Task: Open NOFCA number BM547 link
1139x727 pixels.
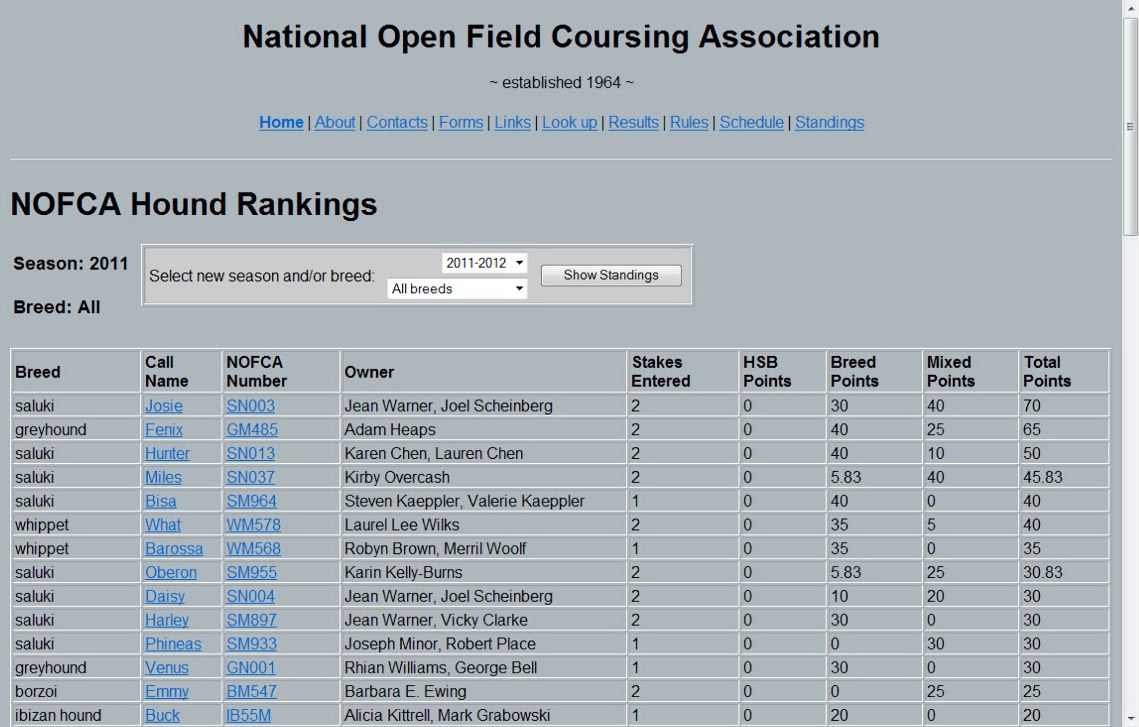Action: (x=251, y=692)
